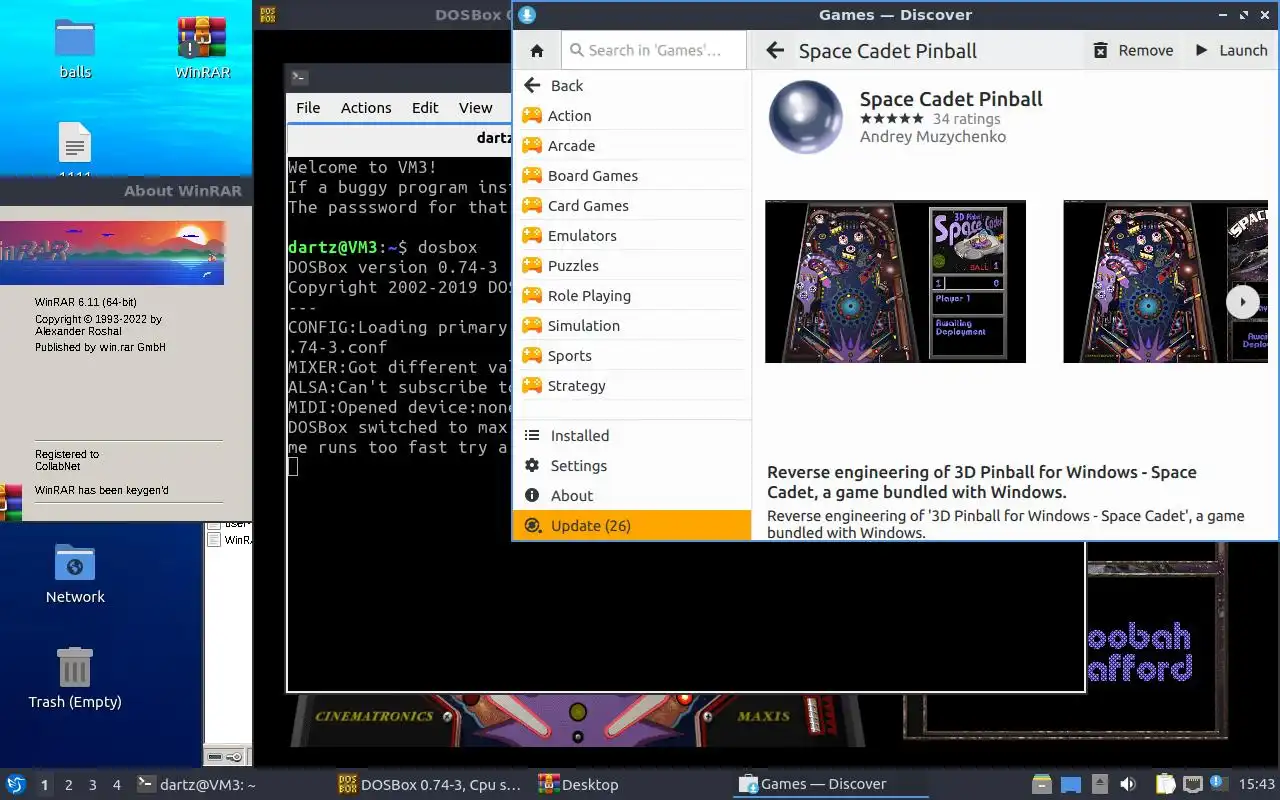Open the second pinball screenshot thumbnail

point(1165,281)
